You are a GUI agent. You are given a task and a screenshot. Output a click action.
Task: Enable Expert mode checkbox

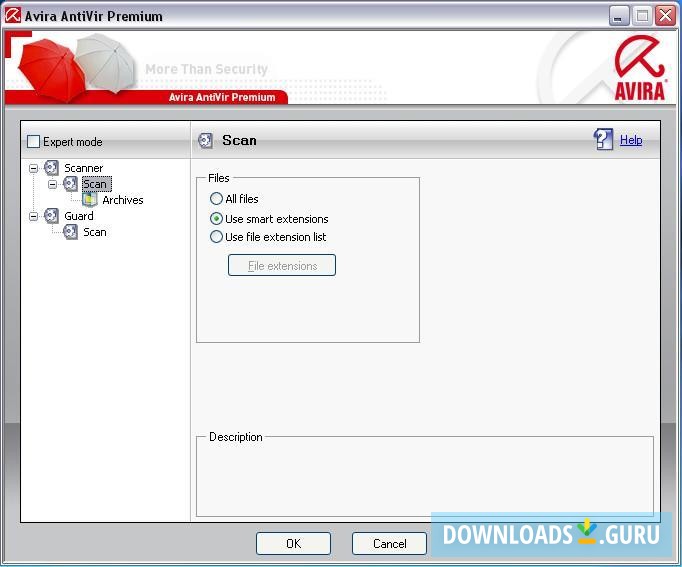tap(33, 141)
